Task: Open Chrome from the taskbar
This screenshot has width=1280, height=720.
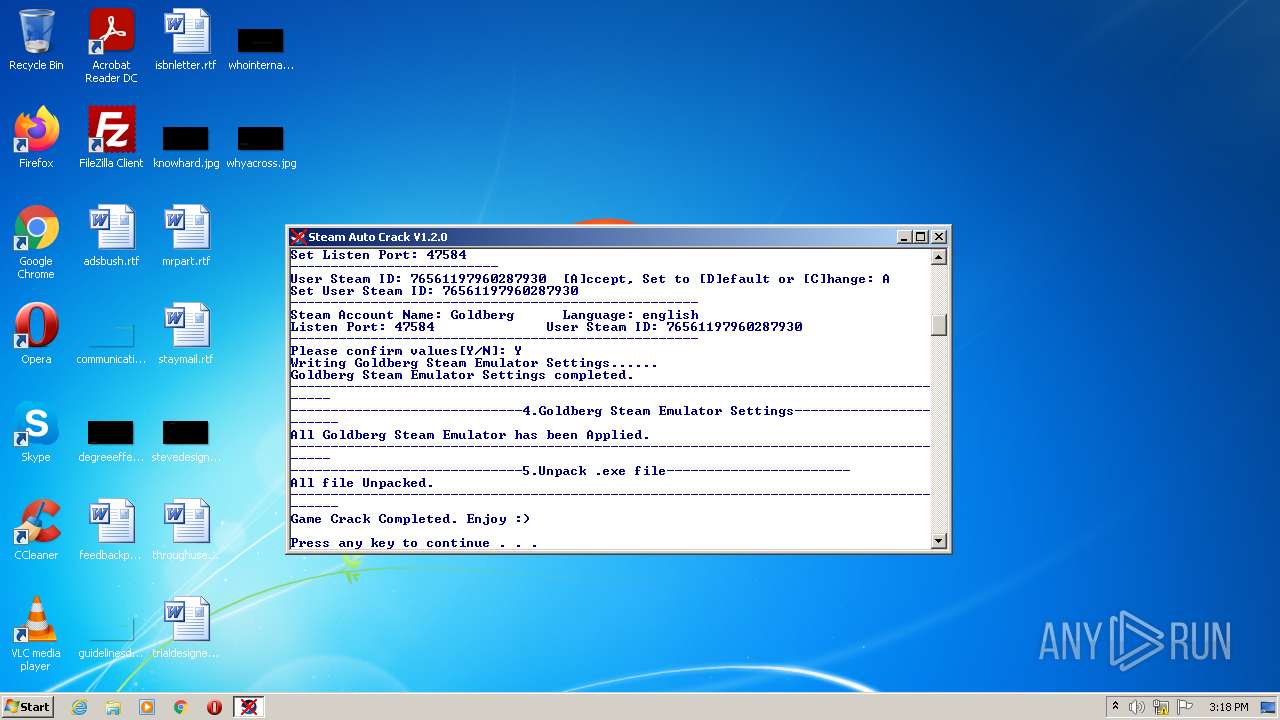Action: click(x=181, y=707)
